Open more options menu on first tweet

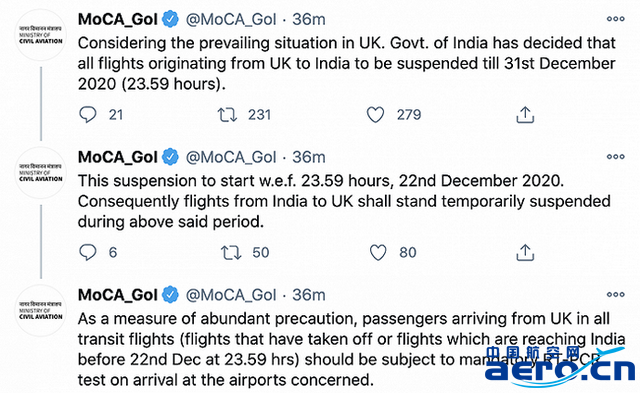click(x=615, y=19)
